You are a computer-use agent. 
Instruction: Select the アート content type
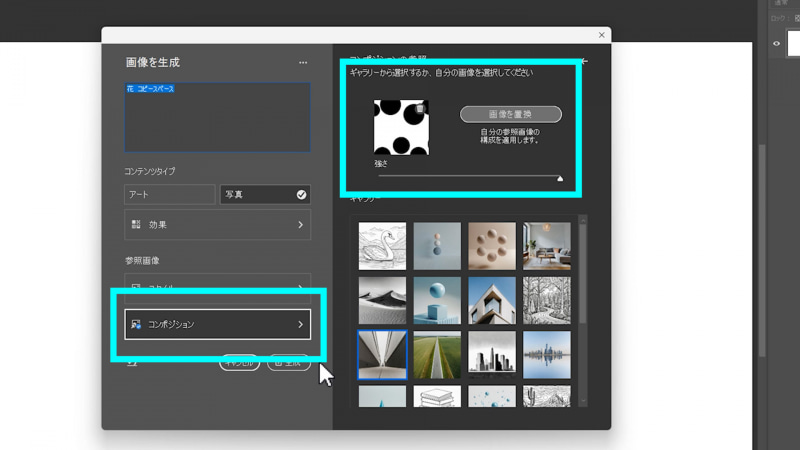click(x=170, y=194)
